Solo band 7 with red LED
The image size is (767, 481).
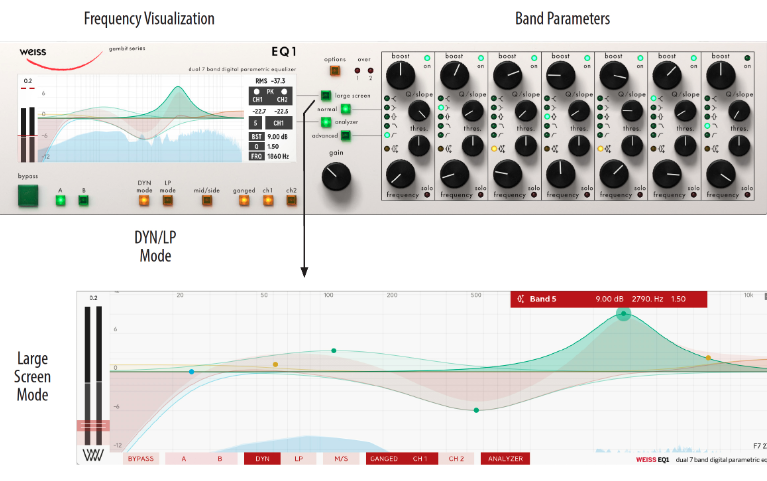(x=747, y=195)
